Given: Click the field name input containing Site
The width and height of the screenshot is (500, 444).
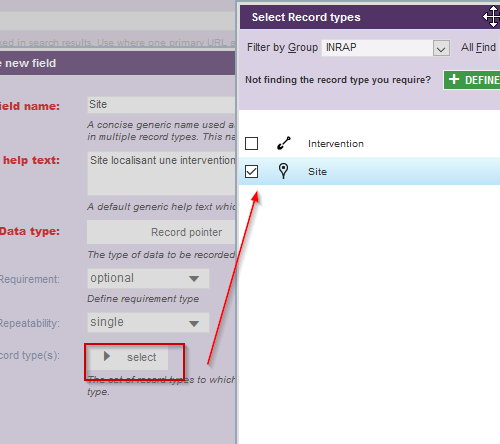Looking at the screenshot, I should coord(161,105).
